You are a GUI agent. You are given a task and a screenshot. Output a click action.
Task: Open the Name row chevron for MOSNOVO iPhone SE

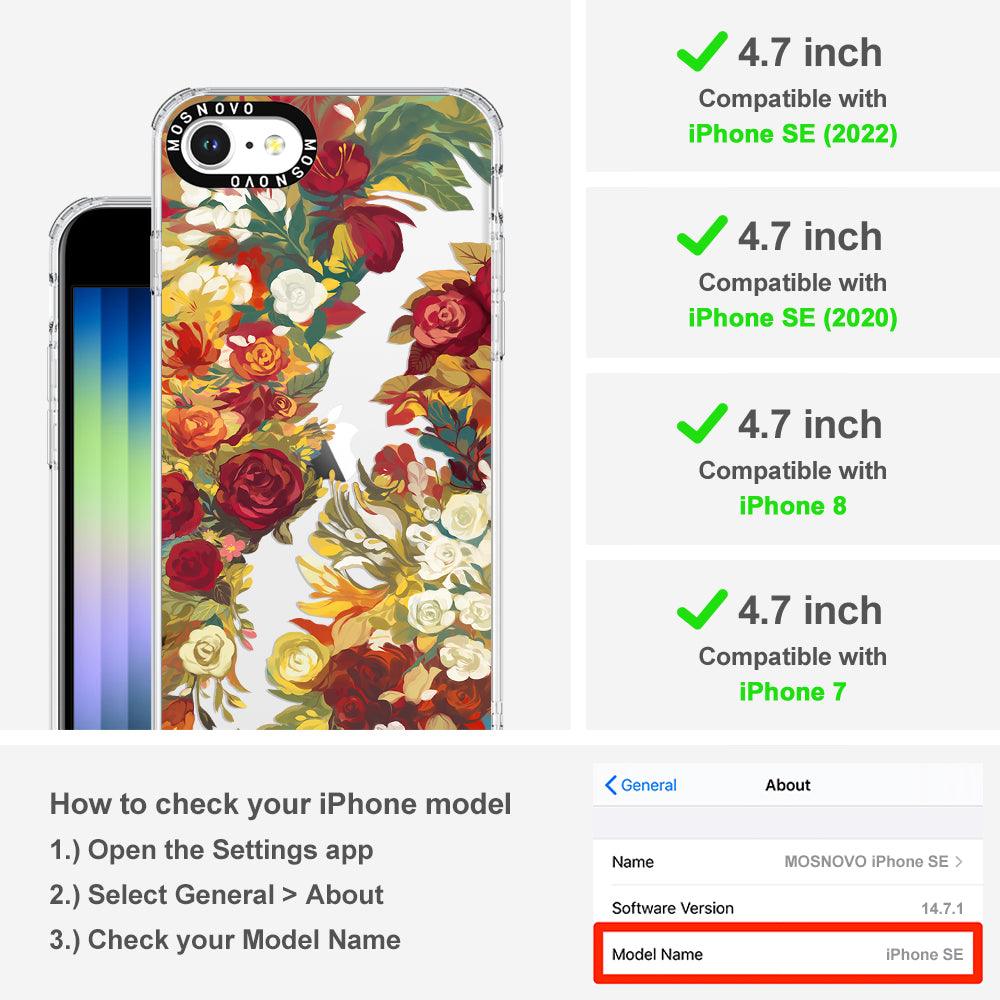coord(959,862)
